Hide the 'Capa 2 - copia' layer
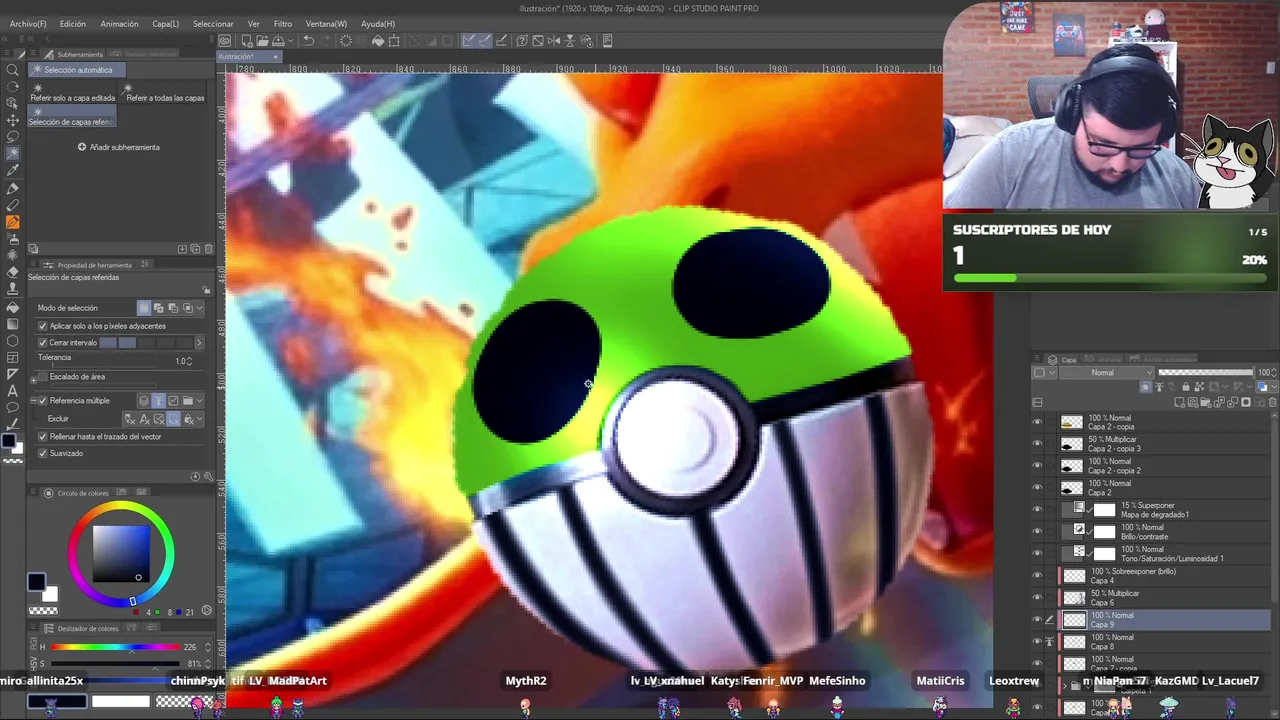Image resolution: width=1280 pixels, height=720 pixels. tap(1037, 422)
